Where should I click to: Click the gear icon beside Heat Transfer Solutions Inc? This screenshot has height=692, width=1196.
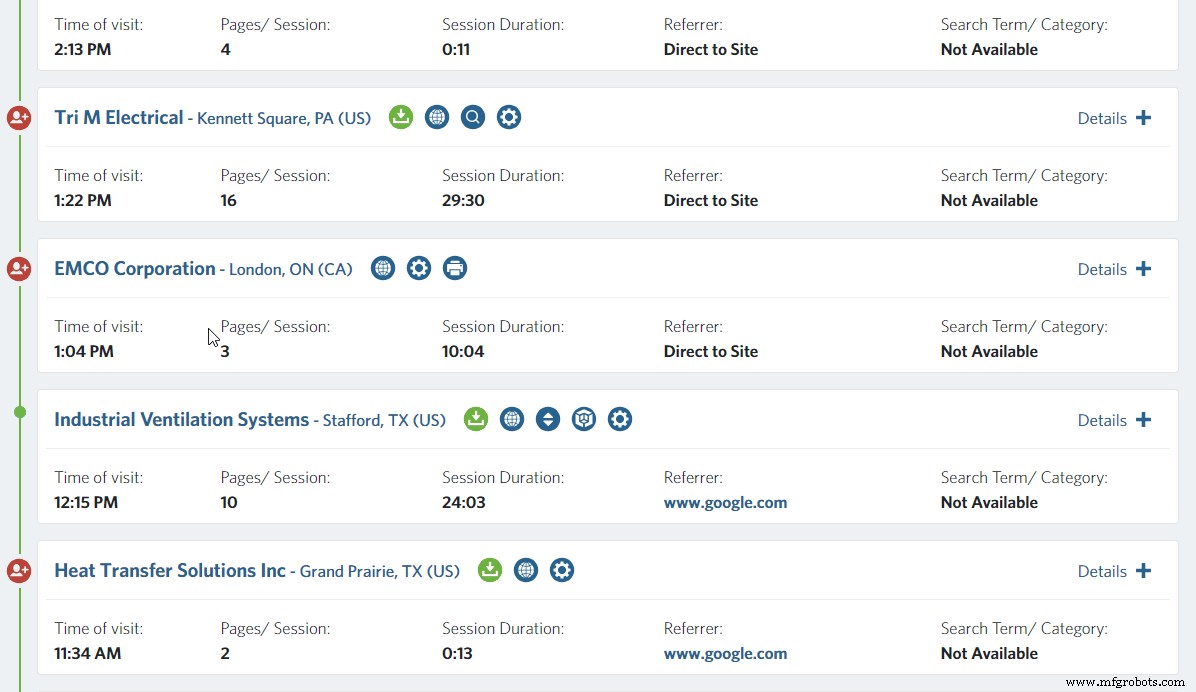tap(562, 570)
